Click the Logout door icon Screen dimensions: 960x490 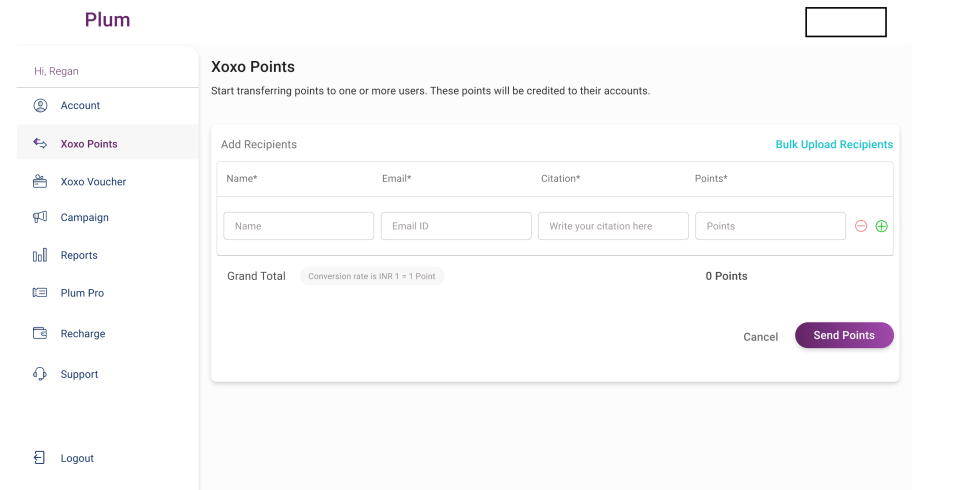point(40,458)
